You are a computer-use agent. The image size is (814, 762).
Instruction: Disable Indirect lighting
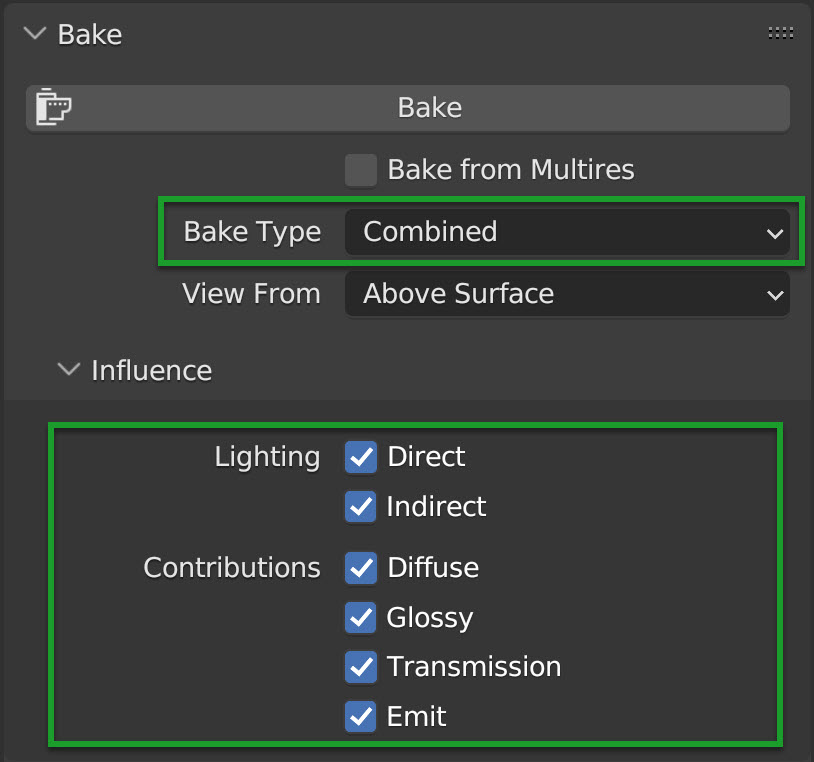pyautogui.click(x=361, y=507)
